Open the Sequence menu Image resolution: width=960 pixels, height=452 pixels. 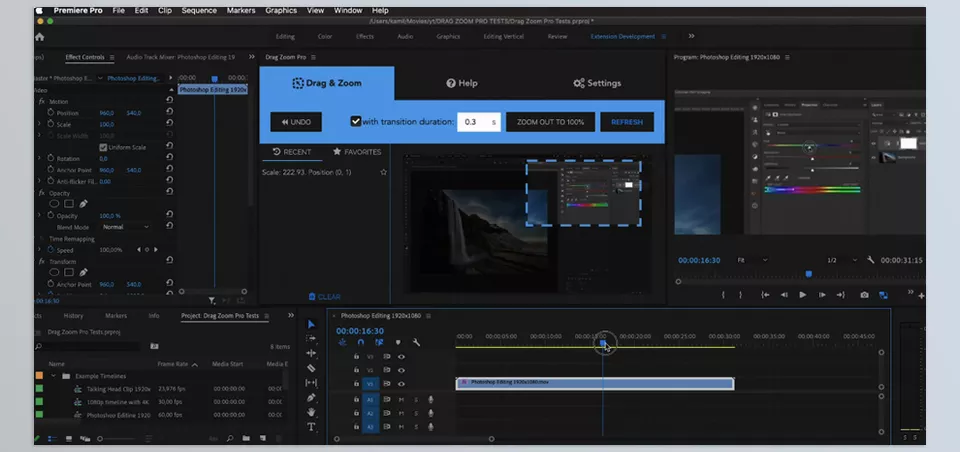199,10
